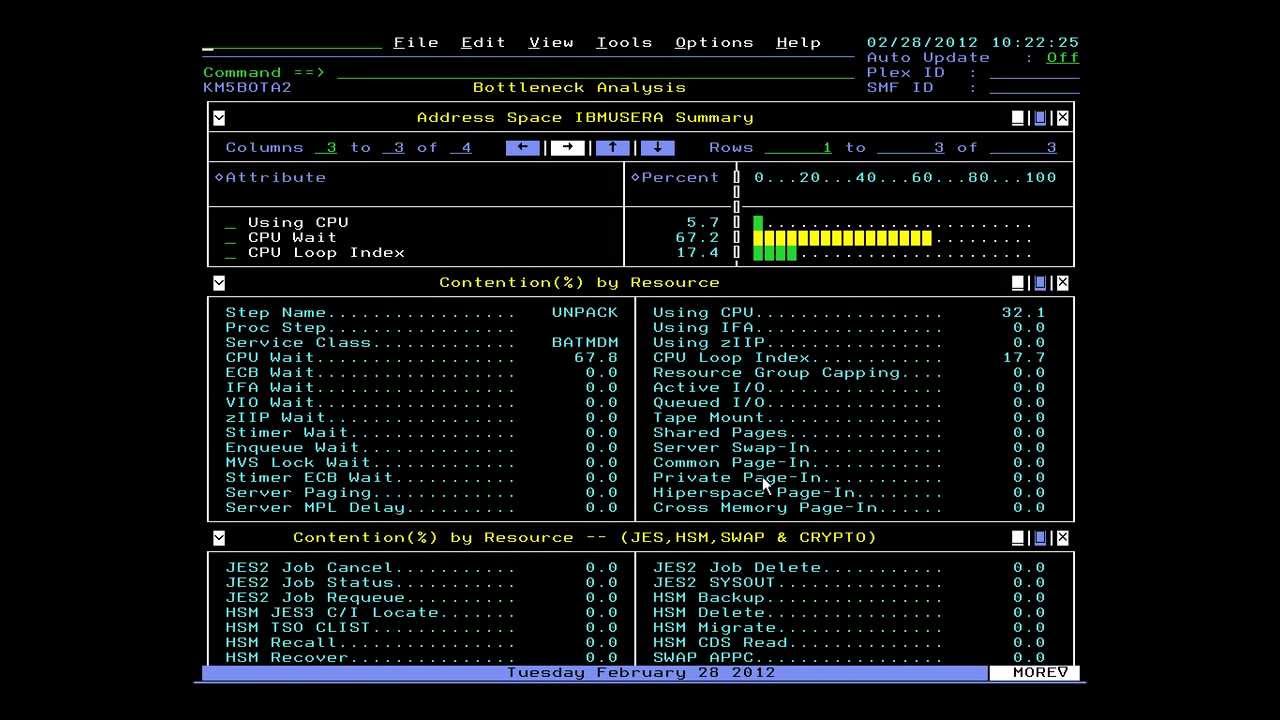This screenshot has width=1280, height=720.
Task: Open the View menu
Action: coord(551,42)
